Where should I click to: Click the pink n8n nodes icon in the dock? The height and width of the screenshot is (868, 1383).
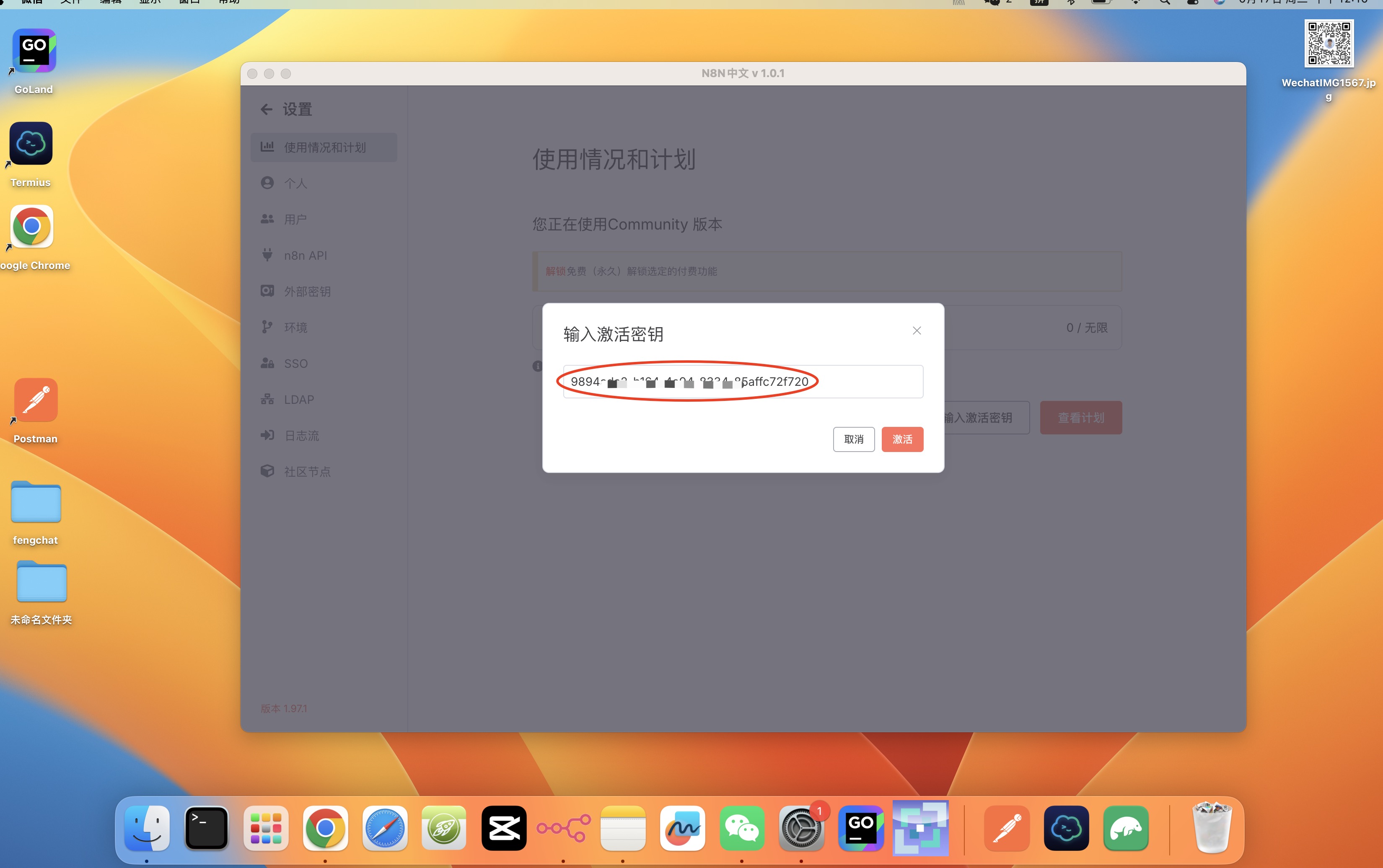point(563,828)
